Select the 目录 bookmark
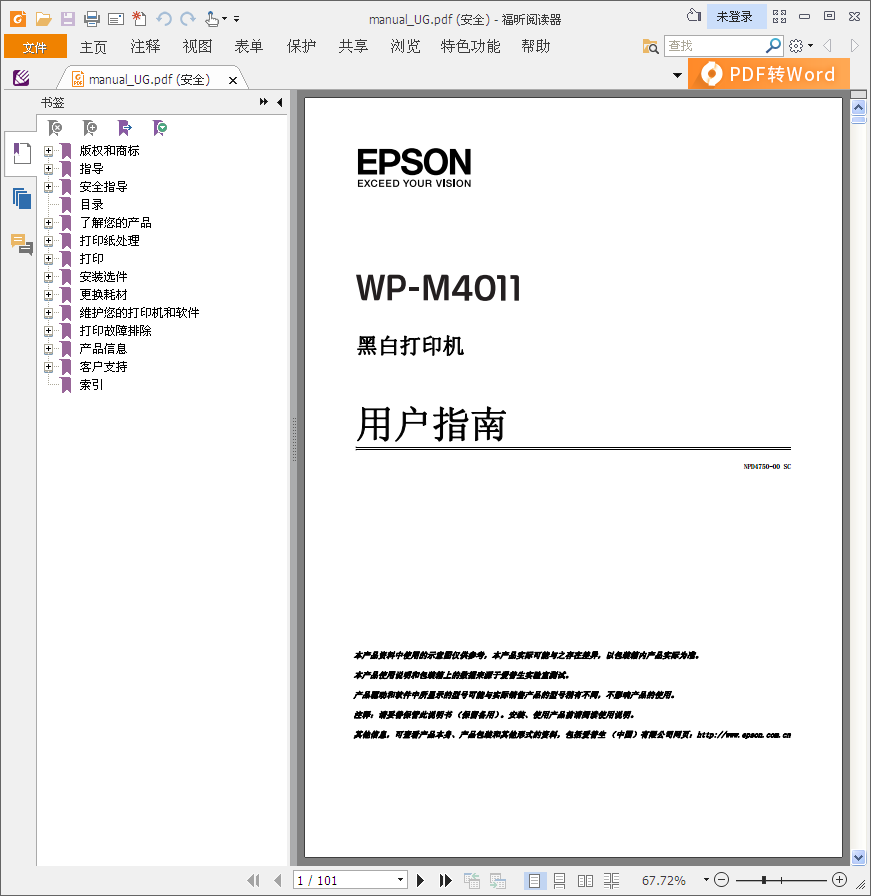The height and width of the screenshot is (896, 871). pos(91,205)
